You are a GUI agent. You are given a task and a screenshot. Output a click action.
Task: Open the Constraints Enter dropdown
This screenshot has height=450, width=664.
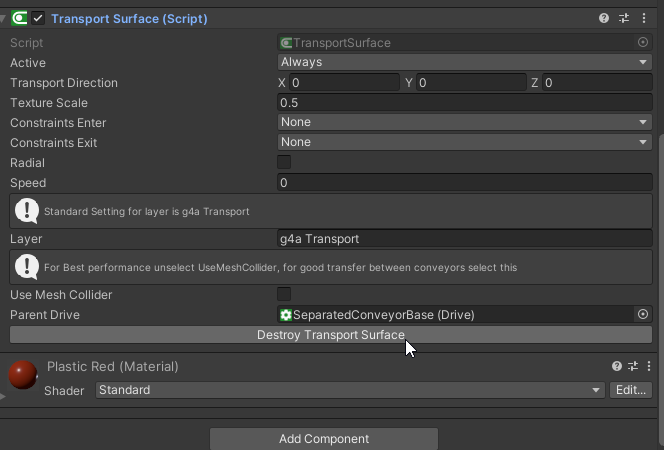point(465,122)
